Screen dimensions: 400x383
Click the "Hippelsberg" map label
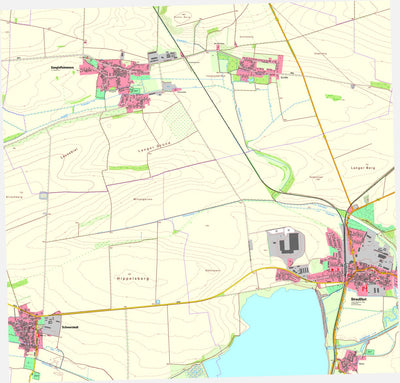(x=133, y=278)
